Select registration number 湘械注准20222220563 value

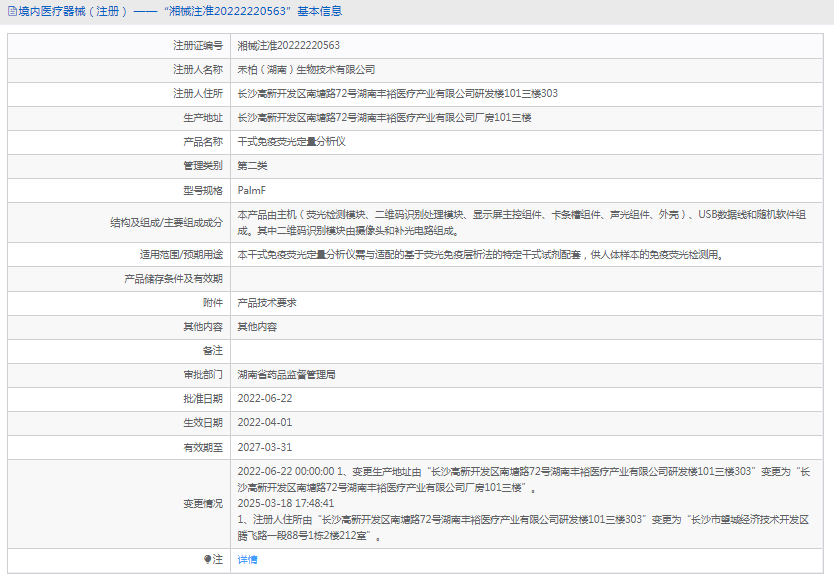pyautogui.click(x=289, y=46)
